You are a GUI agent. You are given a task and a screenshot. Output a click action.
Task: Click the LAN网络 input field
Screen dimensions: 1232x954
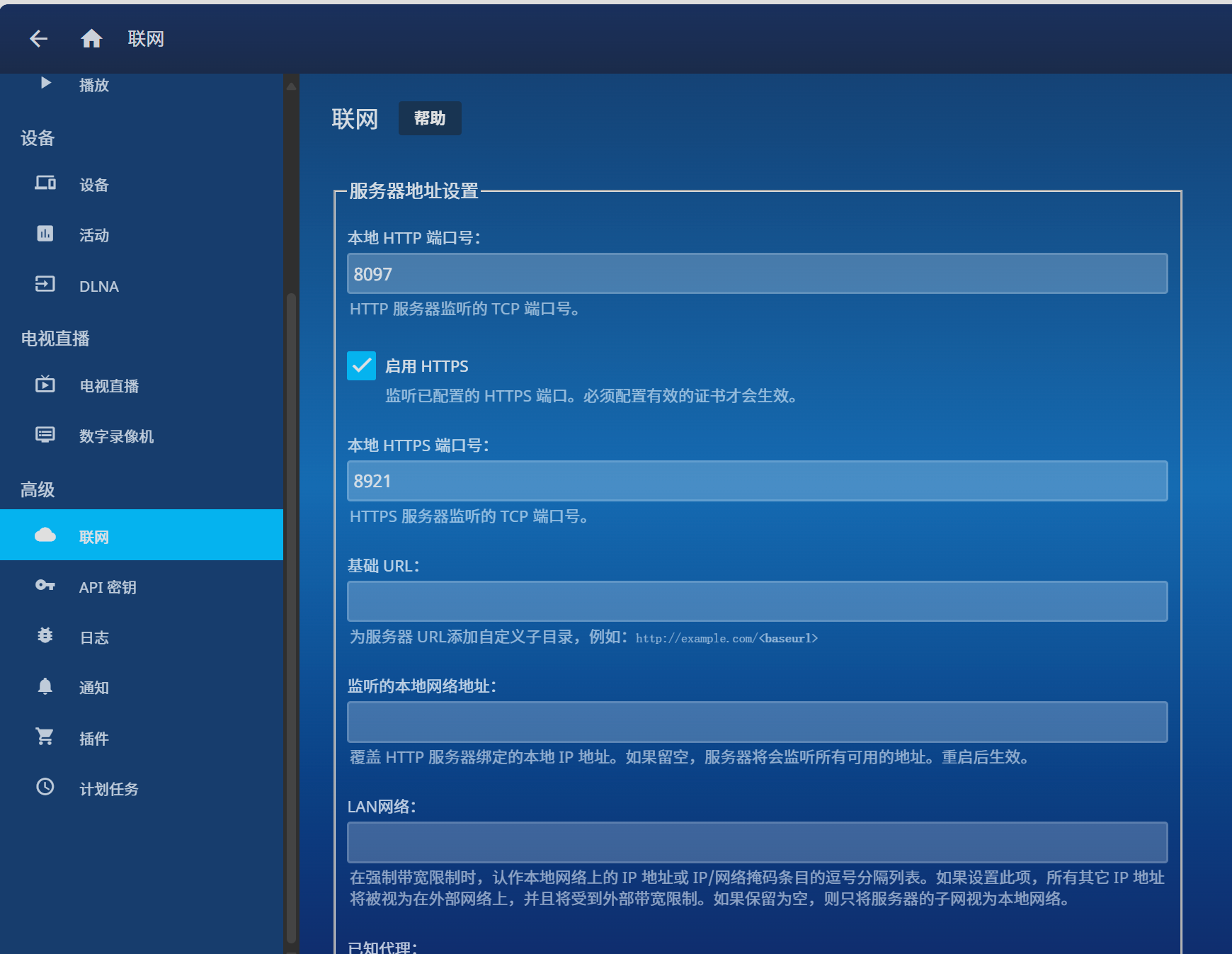coord(757,842)
